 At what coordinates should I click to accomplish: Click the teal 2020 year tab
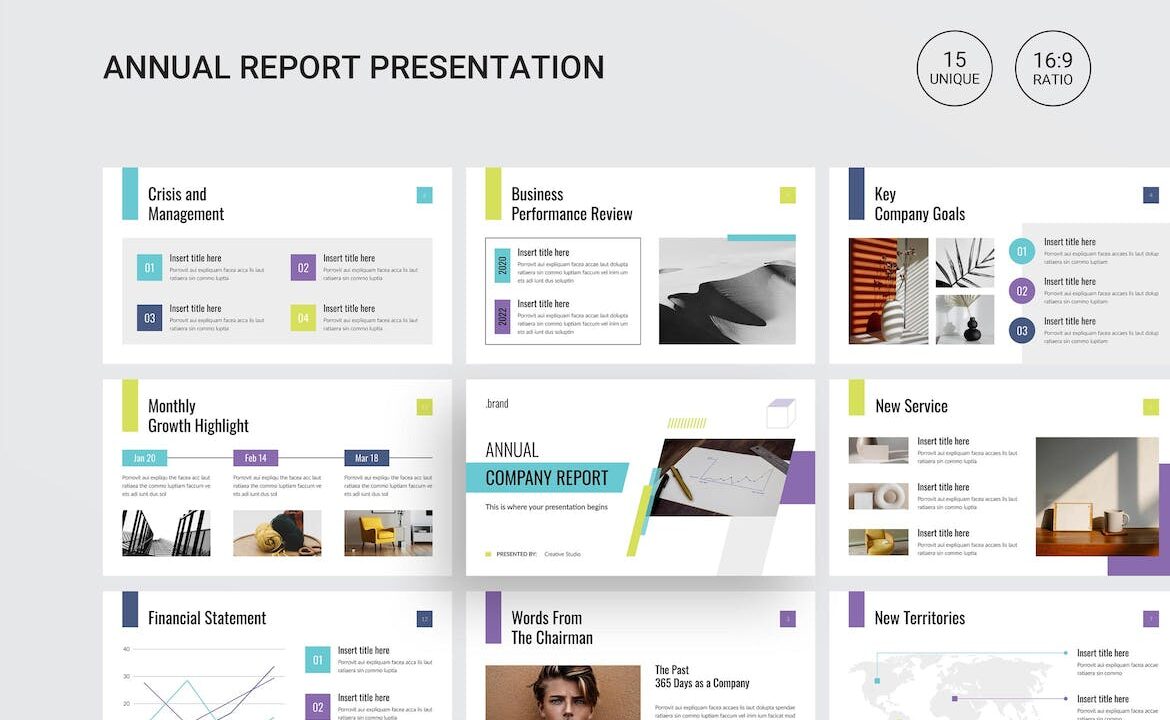(x=502, y=265)
